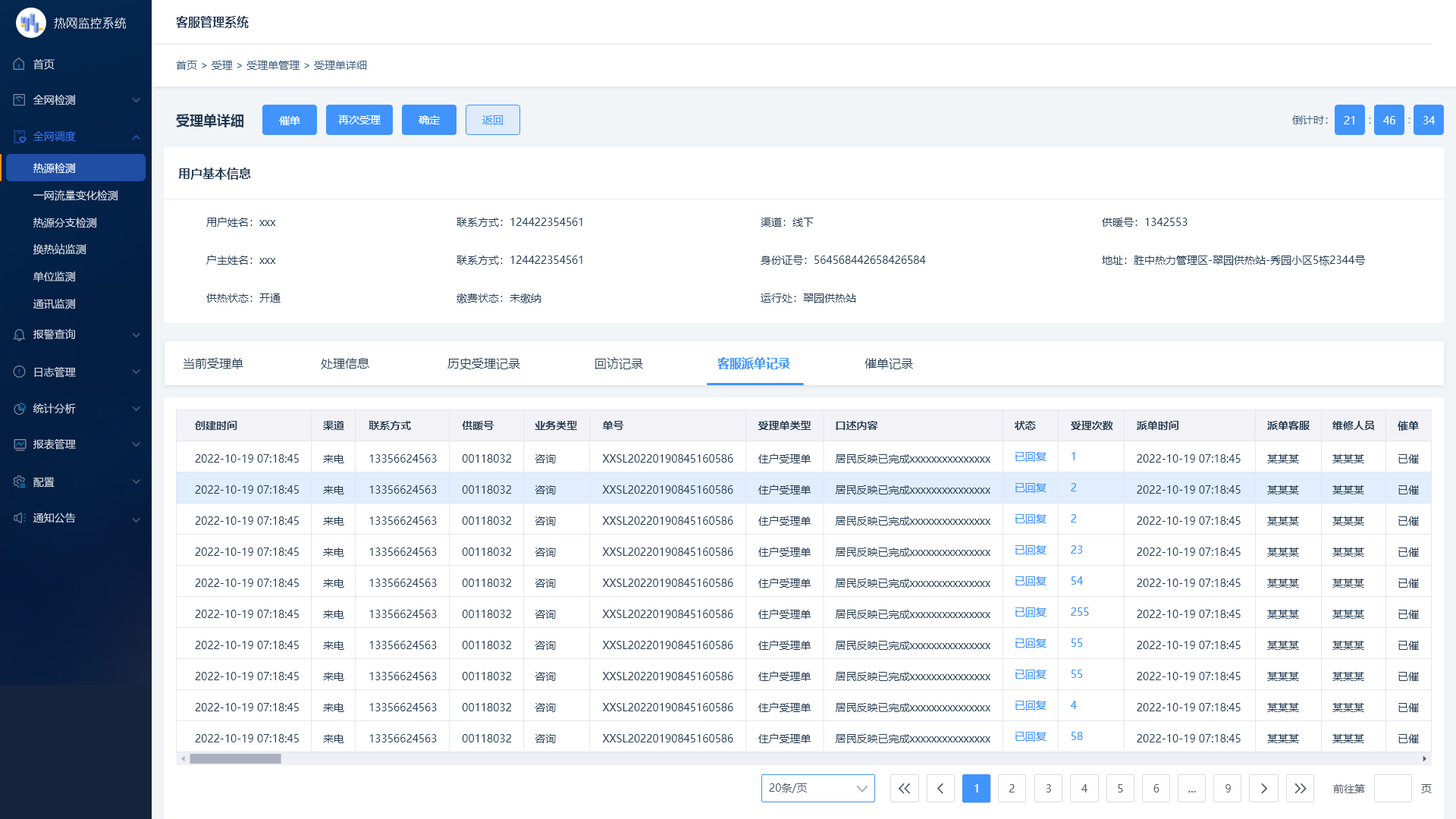Expand the 统计分析 menu chevron
The height and width of the screenshot is (819, 1456).
click(x=136, y=409)
